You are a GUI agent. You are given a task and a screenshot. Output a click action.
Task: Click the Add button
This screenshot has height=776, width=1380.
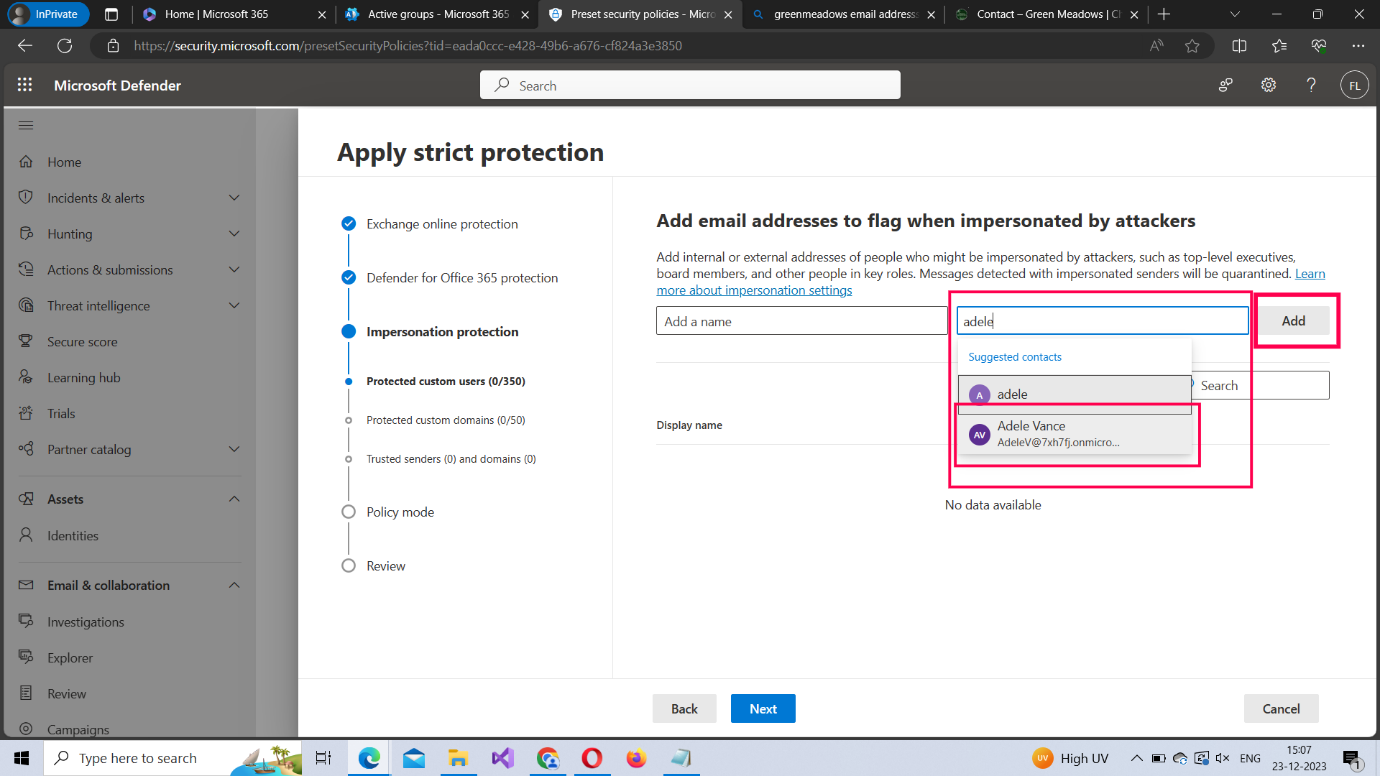pyautogui.click(x=1293, y=321)
